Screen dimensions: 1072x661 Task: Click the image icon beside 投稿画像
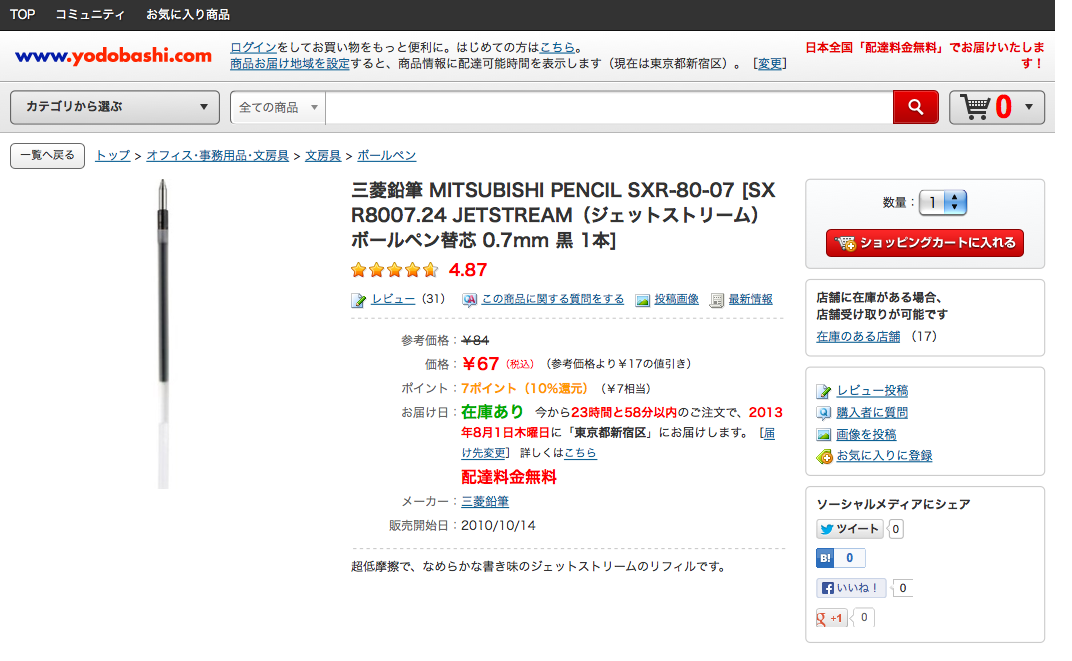(642, 300)
